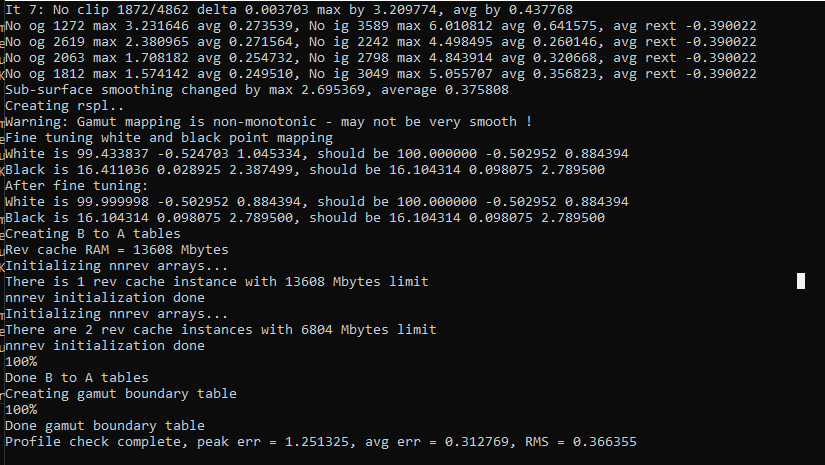This screenshot has width=825, height=465.
Task: Click the white block text cursor
Action: [801, 281]
